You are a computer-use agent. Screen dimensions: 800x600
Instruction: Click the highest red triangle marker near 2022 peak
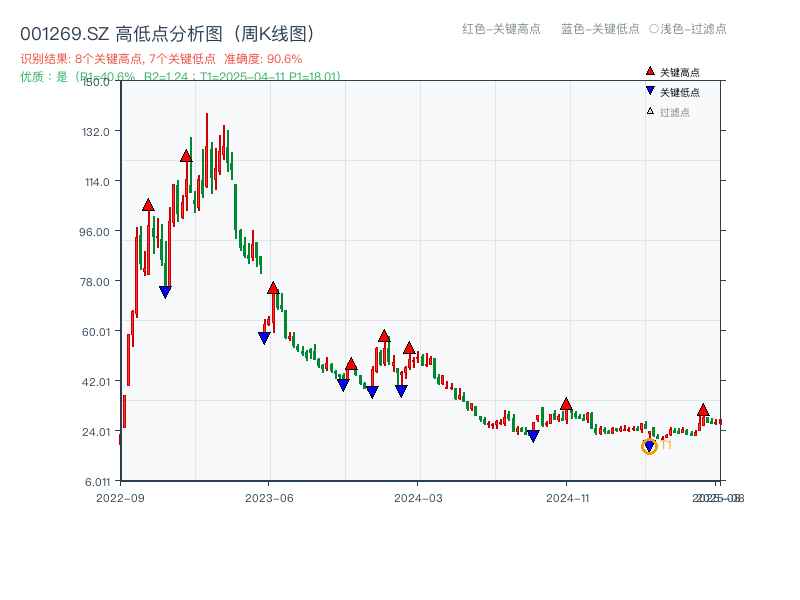pos(186,155)
